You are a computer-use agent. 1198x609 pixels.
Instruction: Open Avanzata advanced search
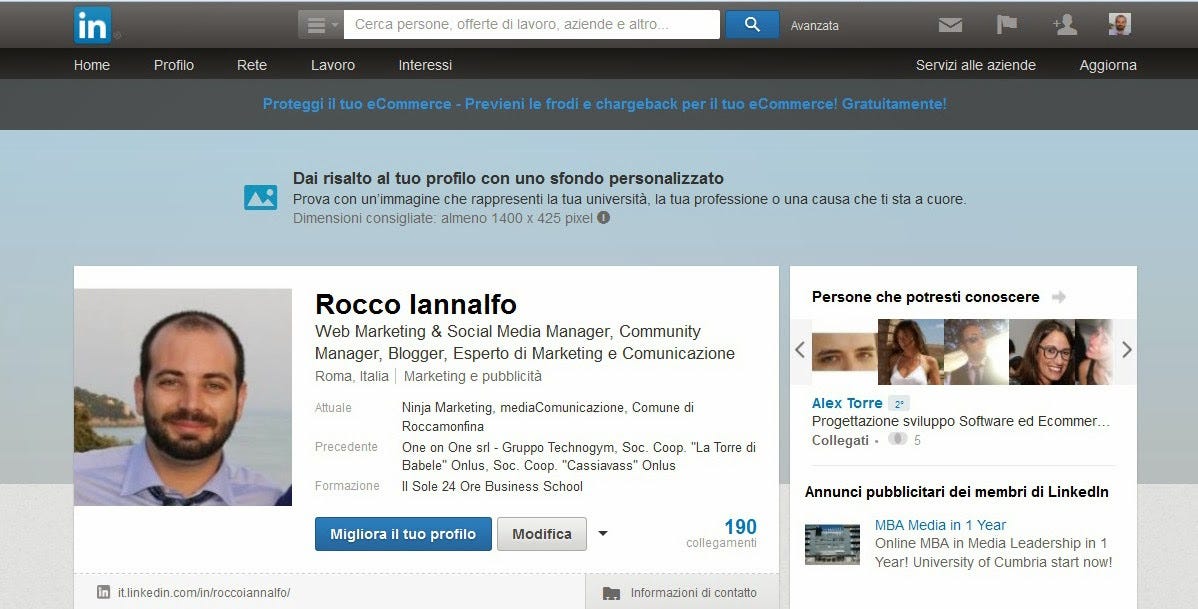(x=814, y=25)
